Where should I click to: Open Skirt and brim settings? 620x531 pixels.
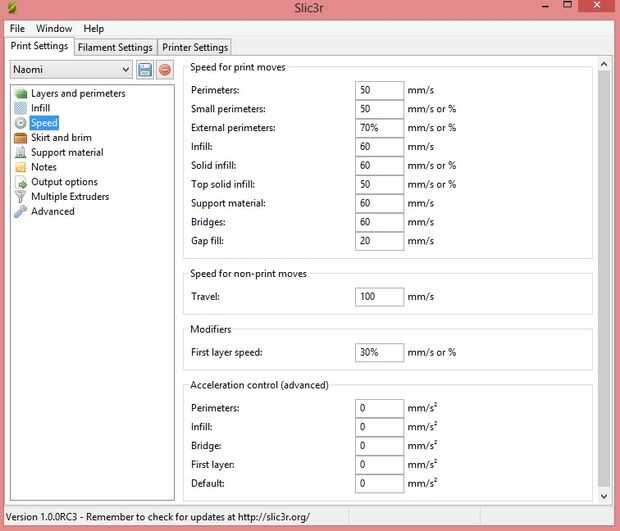(x=61, y=138)
